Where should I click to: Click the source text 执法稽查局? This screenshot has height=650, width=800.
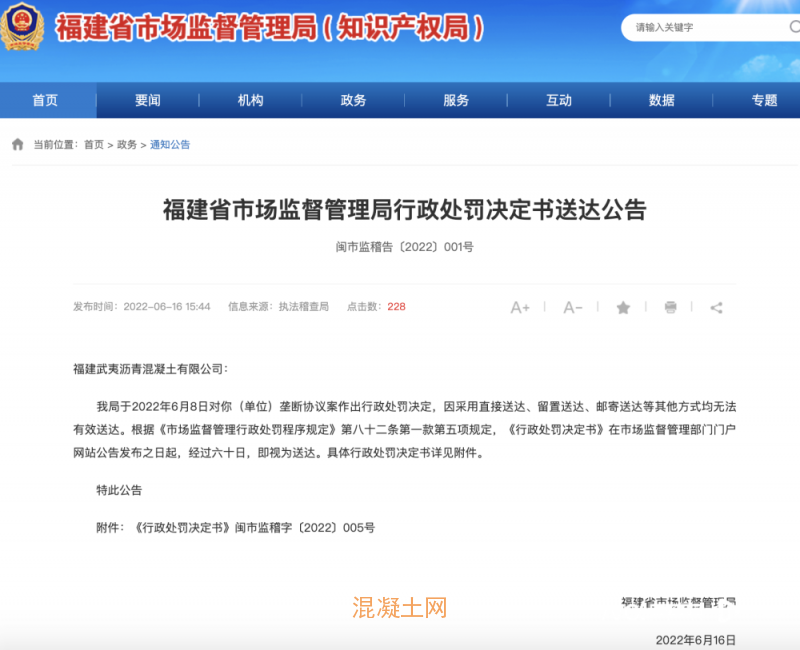tap(304, 307)
